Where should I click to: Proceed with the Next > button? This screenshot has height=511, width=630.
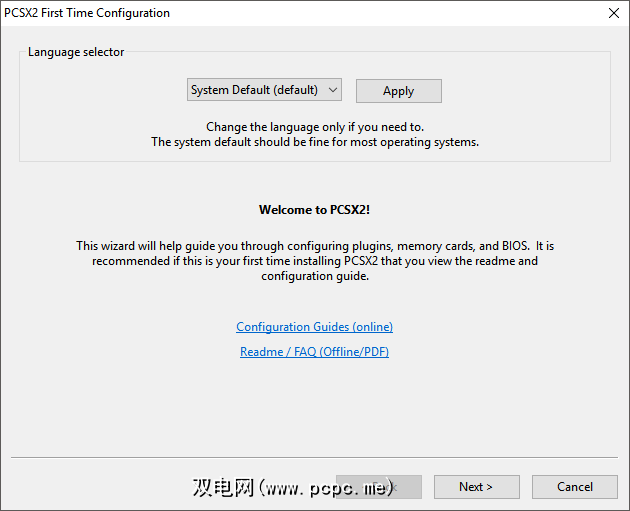point(477,487)
